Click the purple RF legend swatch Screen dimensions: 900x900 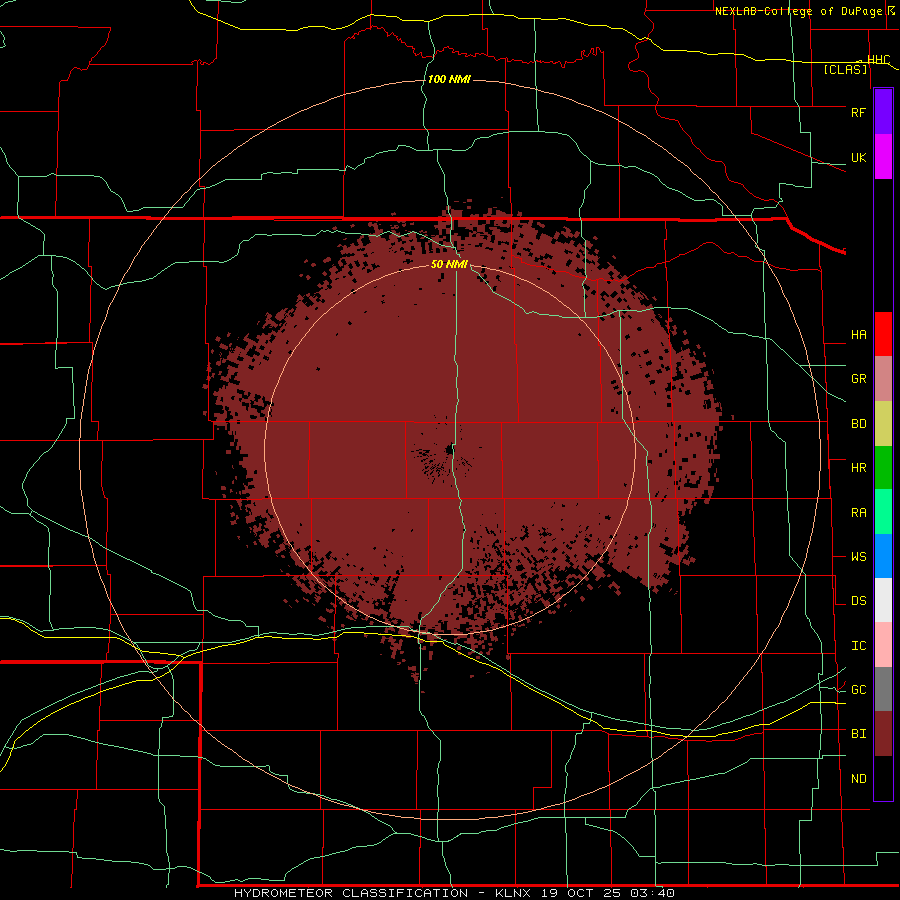(x=883, y=112)
